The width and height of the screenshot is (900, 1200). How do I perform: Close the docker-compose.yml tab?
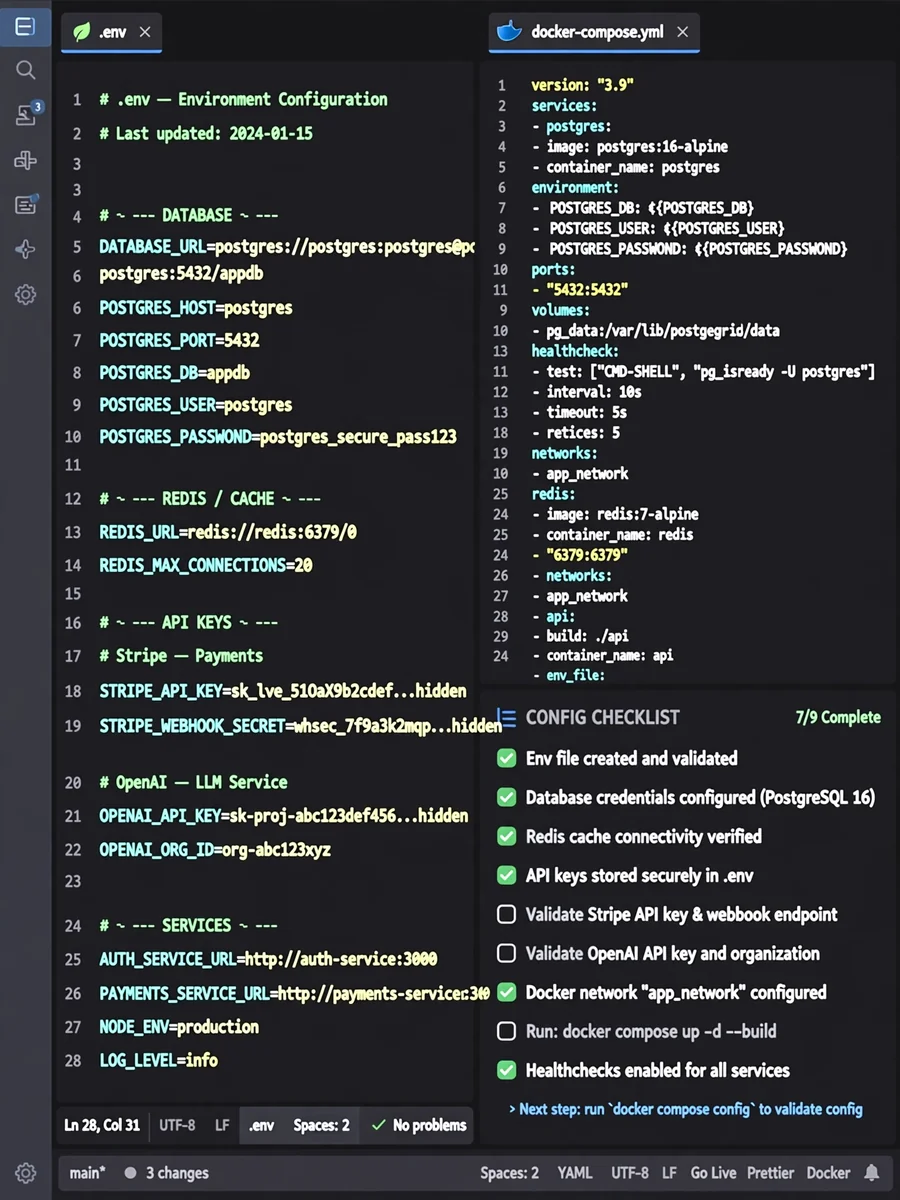(x=683, y=32)
